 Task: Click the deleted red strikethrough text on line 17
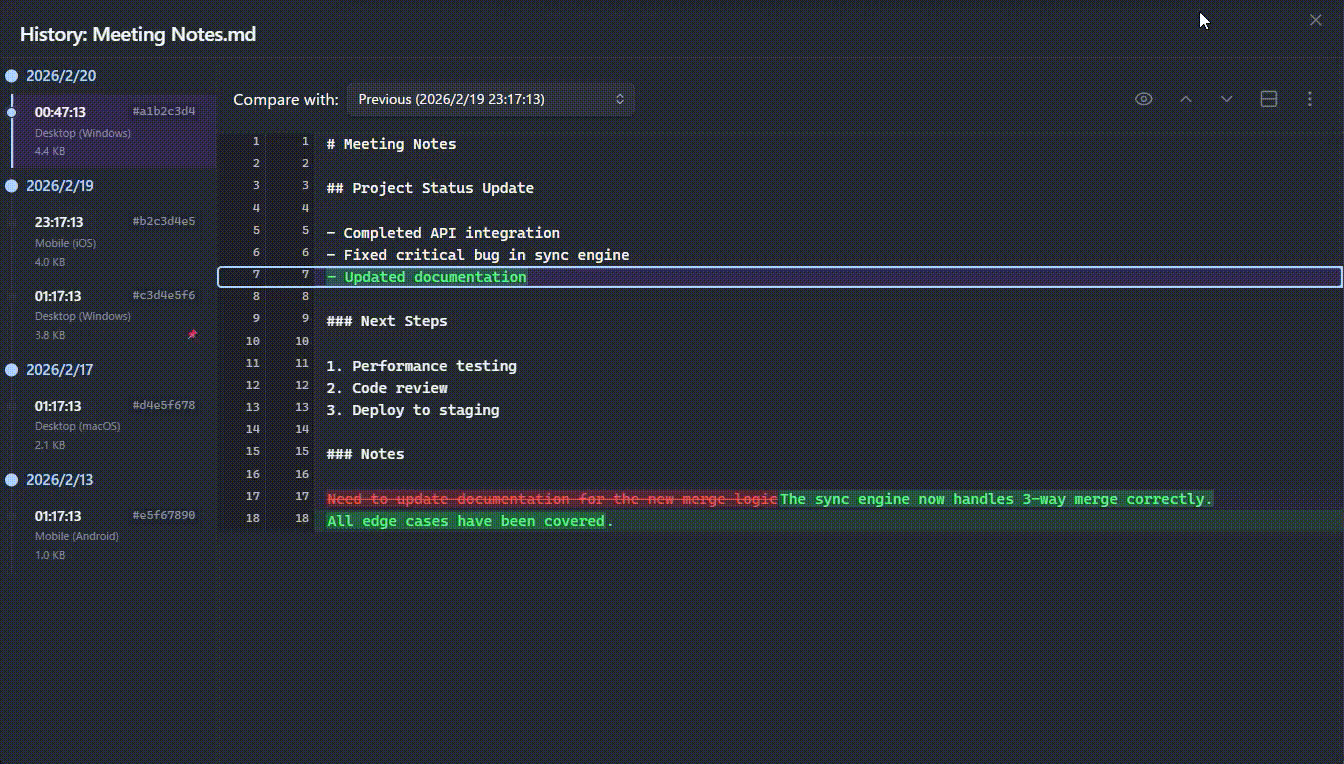point(552,499)
